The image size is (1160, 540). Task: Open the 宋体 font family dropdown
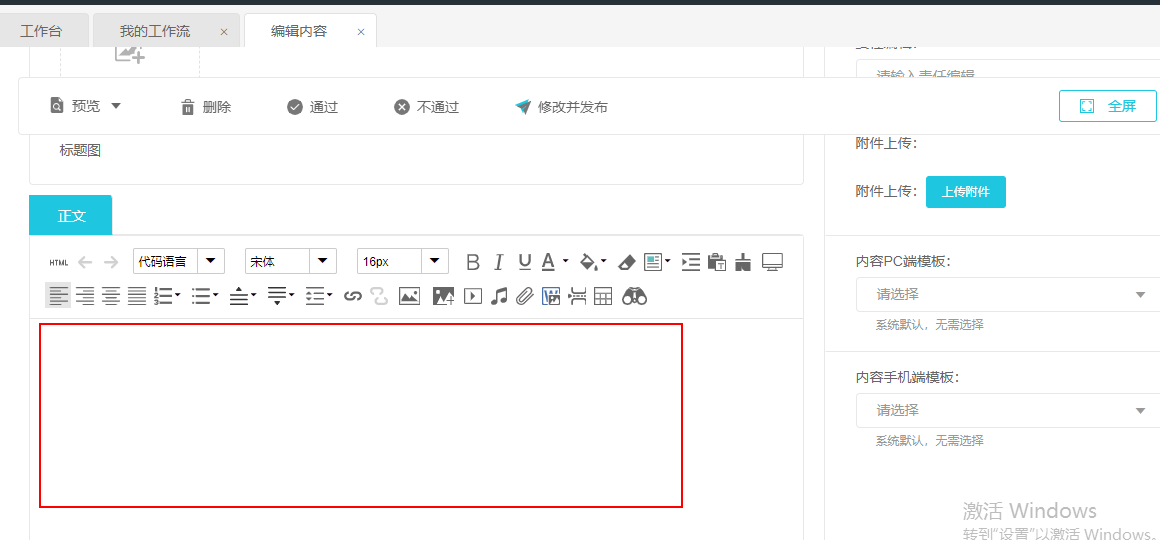[291, 261]
